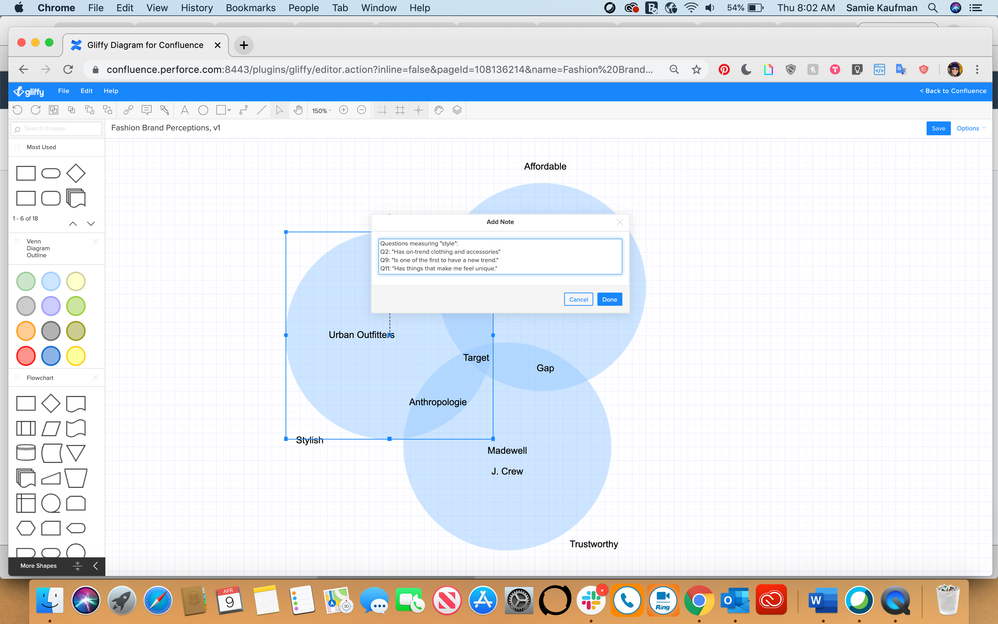Open Slack from the Dock
Viewport: 998px width, 624px height.
tap(591, 600)
